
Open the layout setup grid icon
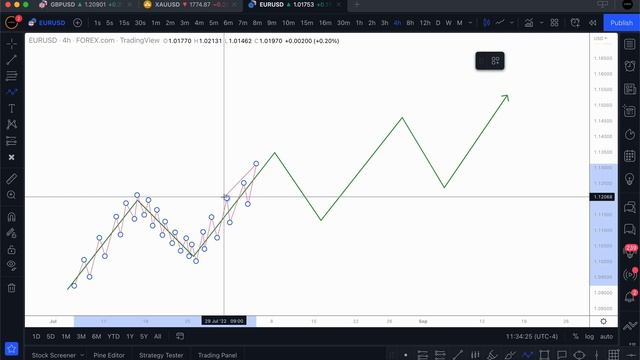coord(554,23)
